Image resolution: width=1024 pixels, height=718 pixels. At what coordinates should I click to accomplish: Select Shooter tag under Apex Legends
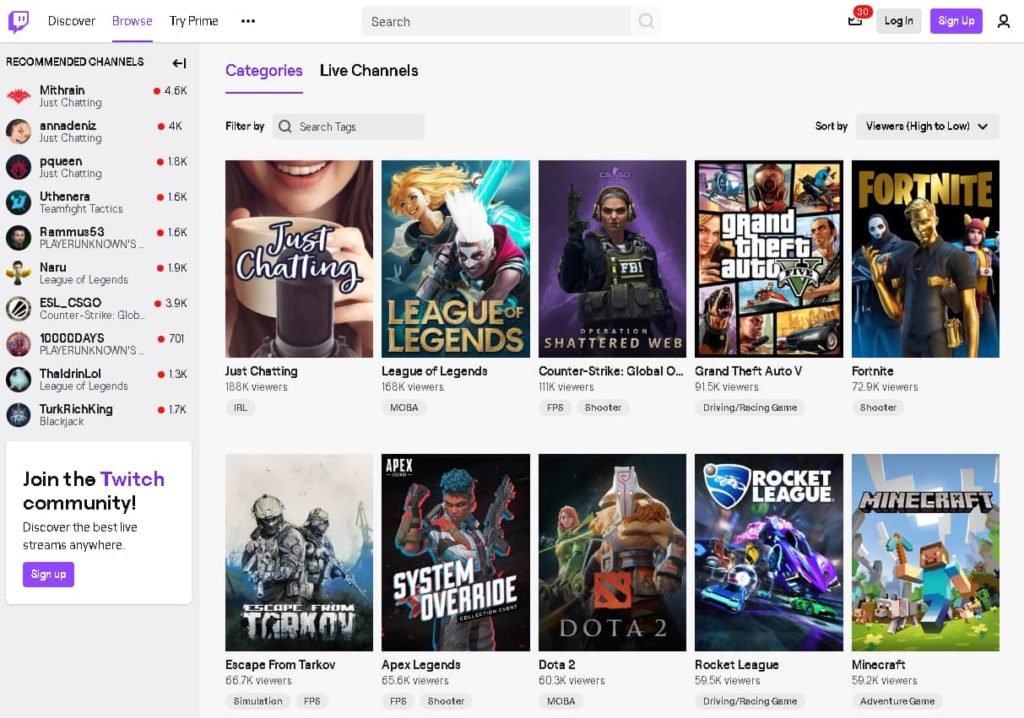(446, 701)
